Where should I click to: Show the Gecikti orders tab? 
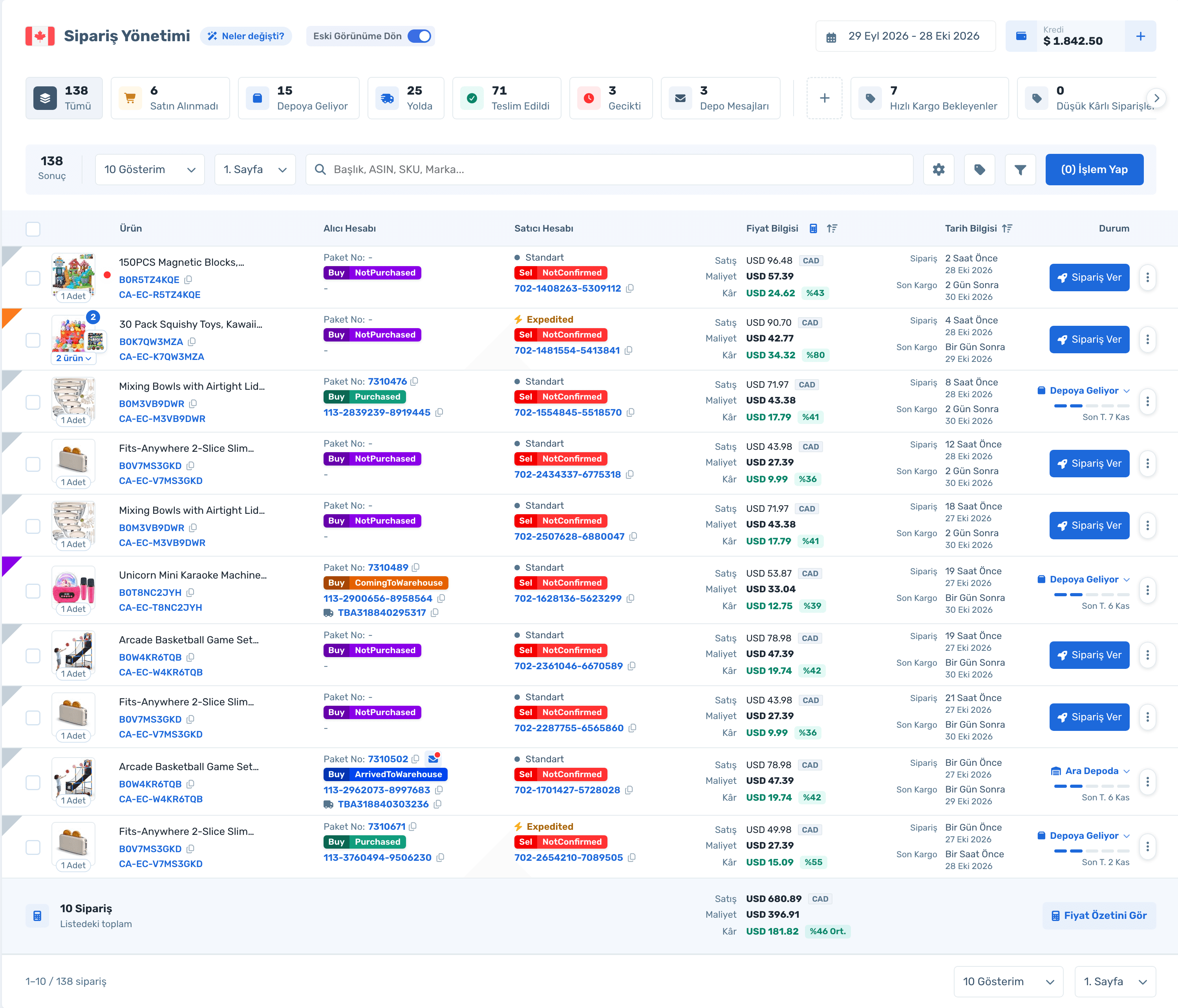611,98
